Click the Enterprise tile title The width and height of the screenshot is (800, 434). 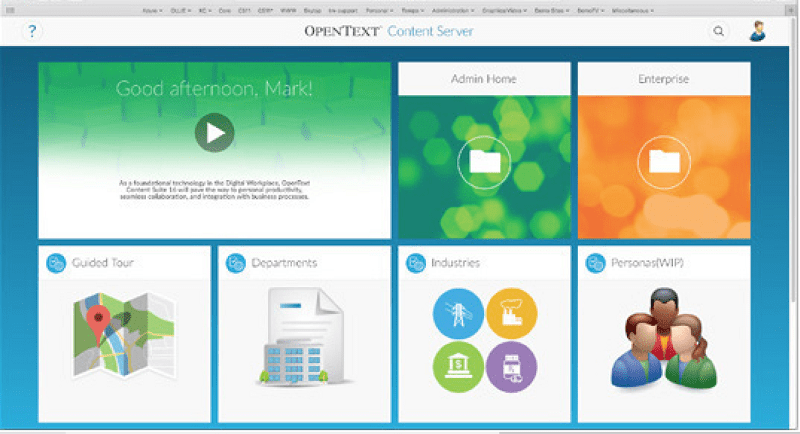coord(664,79)
